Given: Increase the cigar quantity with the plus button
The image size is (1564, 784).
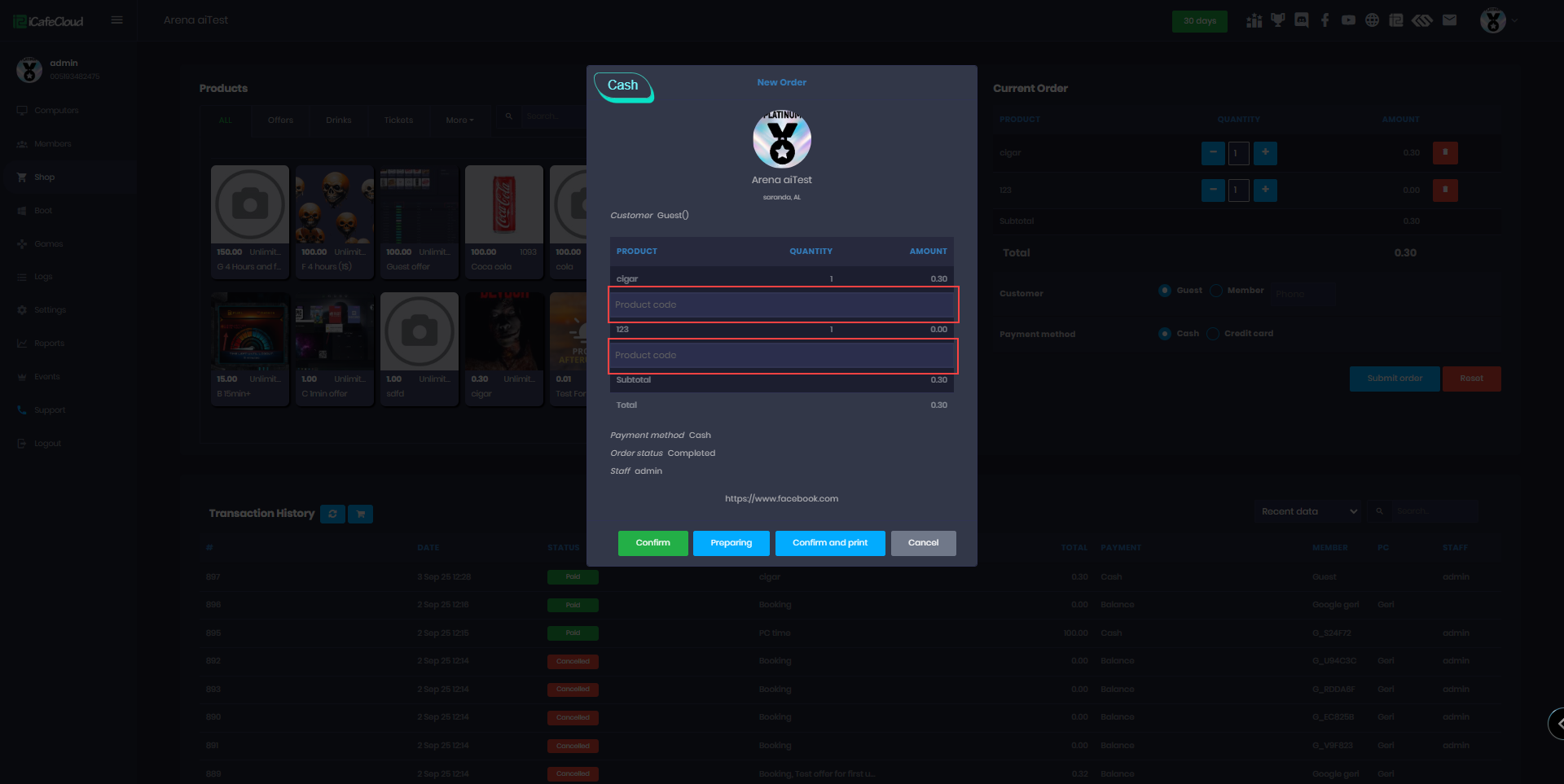Looking at the screenshot, I should (x=1265, y=152).
